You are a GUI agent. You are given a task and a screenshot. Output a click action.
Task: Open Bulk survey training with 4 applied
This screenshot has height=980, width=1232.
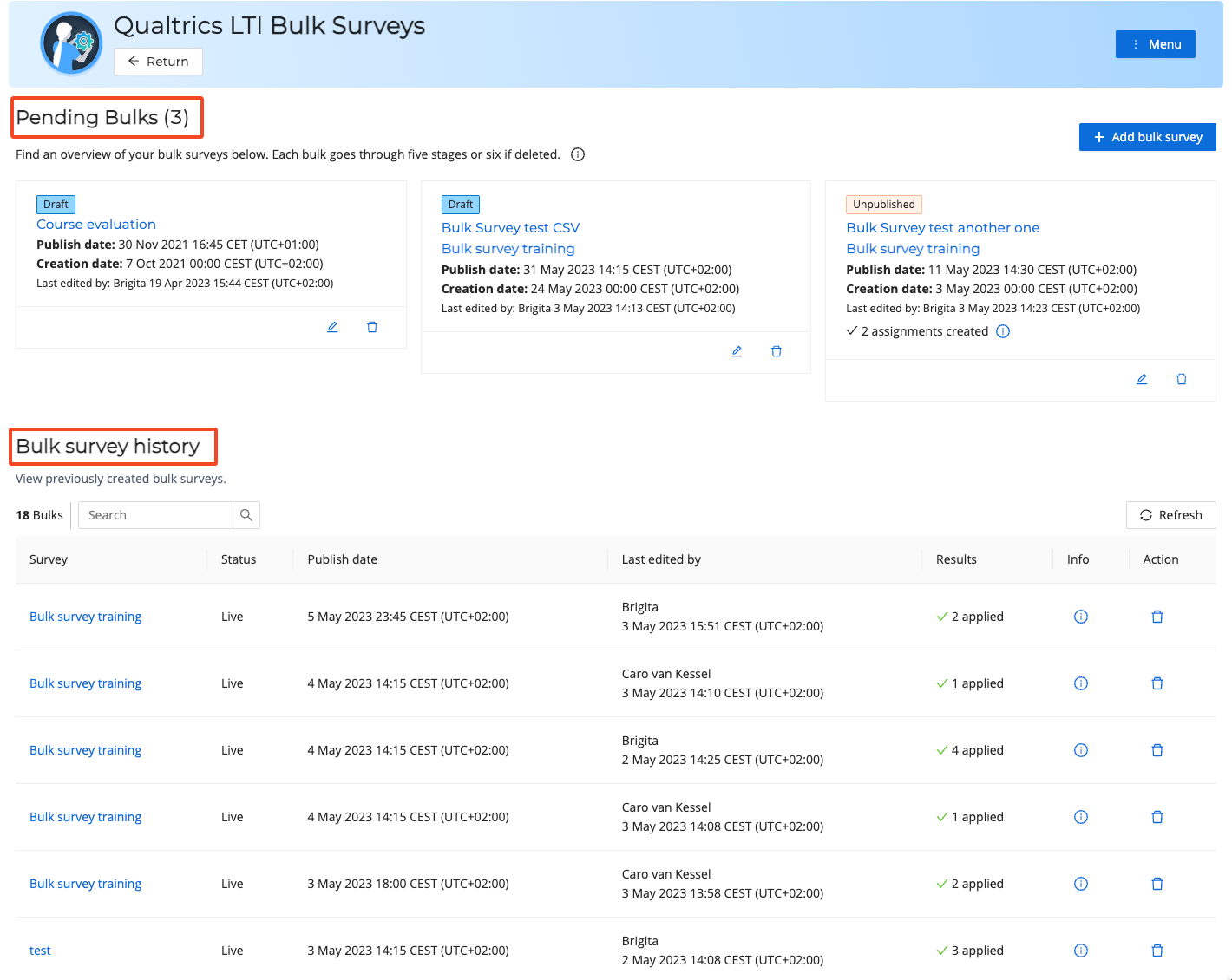click(85, 750)
